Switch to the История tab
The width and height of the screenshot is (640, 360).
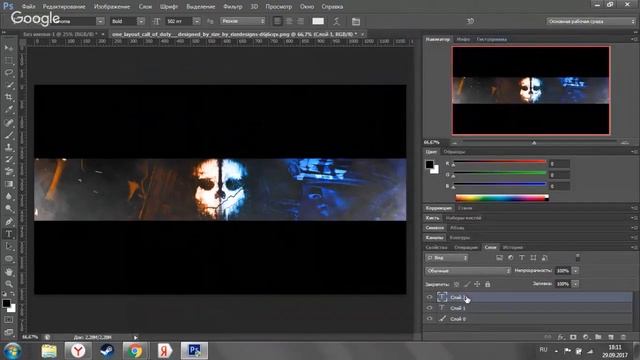coord(513,247)
